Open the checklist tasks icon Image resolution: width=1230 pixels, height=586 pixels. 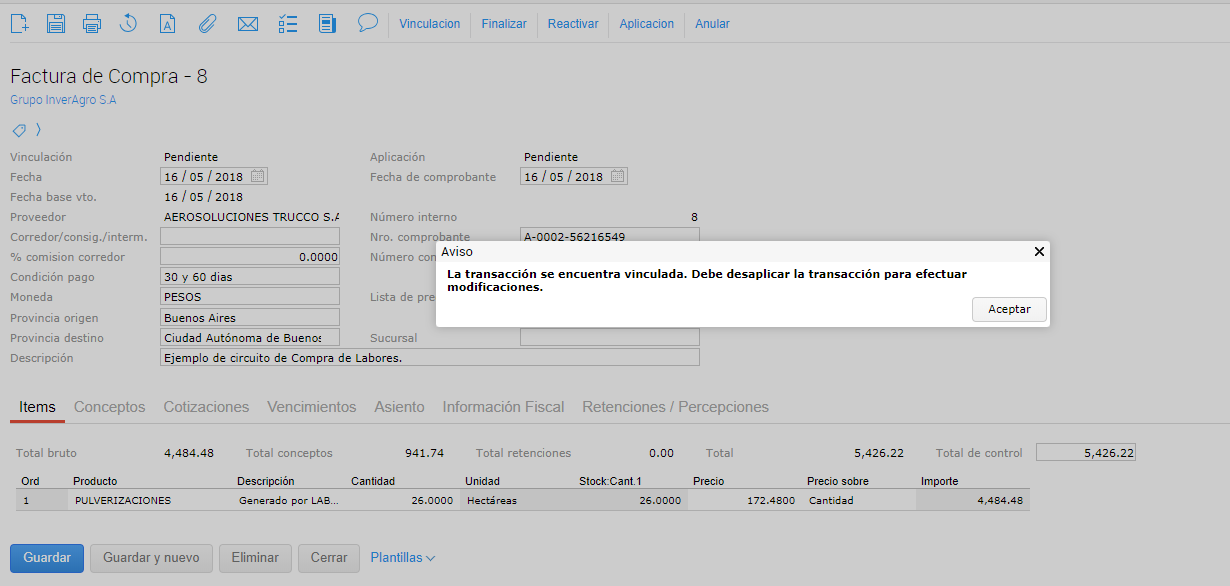288,23
